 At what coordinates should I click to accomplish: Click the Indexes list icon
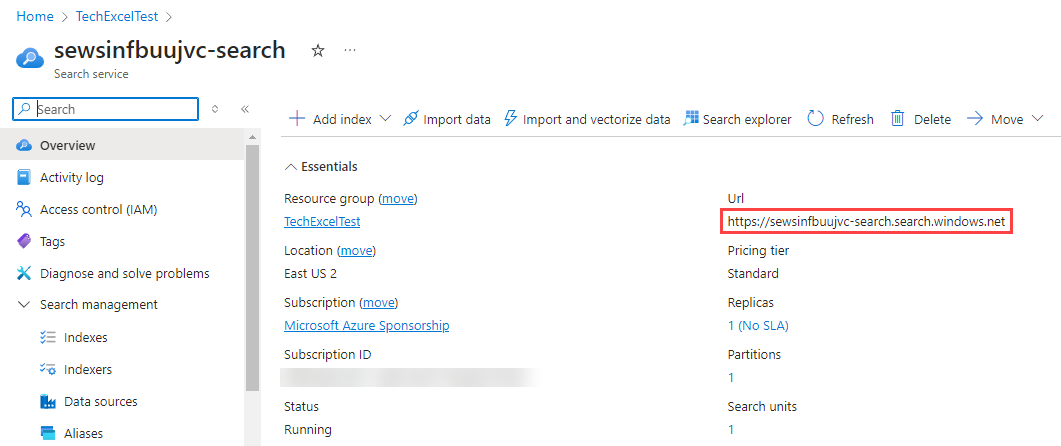click(x=47, y=337)
